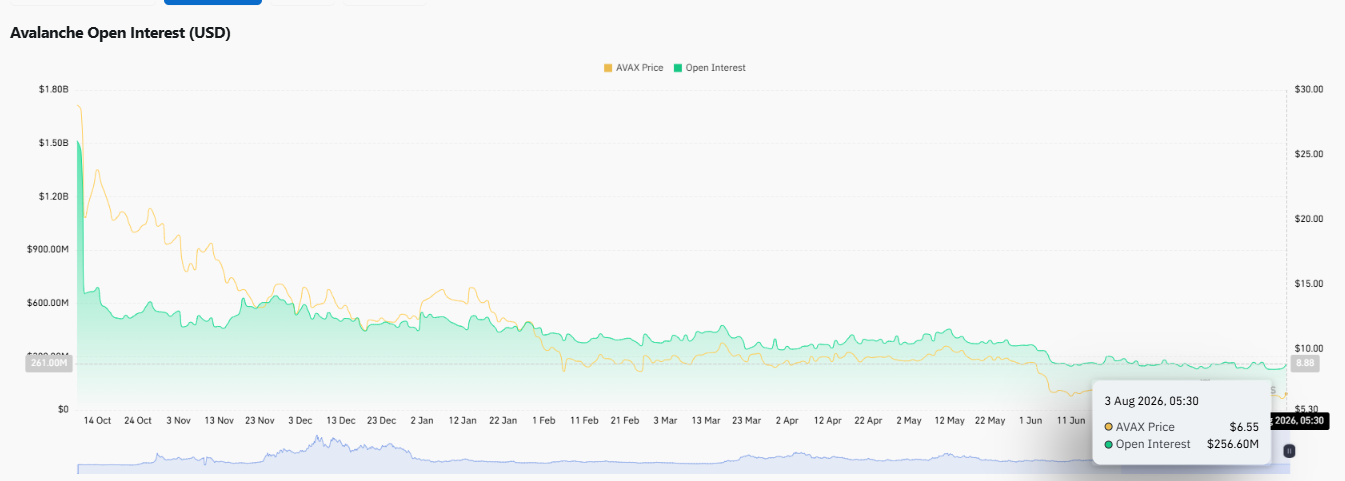The image size is (1345, 481).
Task: Click the $15.00 right axis label
Action: point(1309,284)
